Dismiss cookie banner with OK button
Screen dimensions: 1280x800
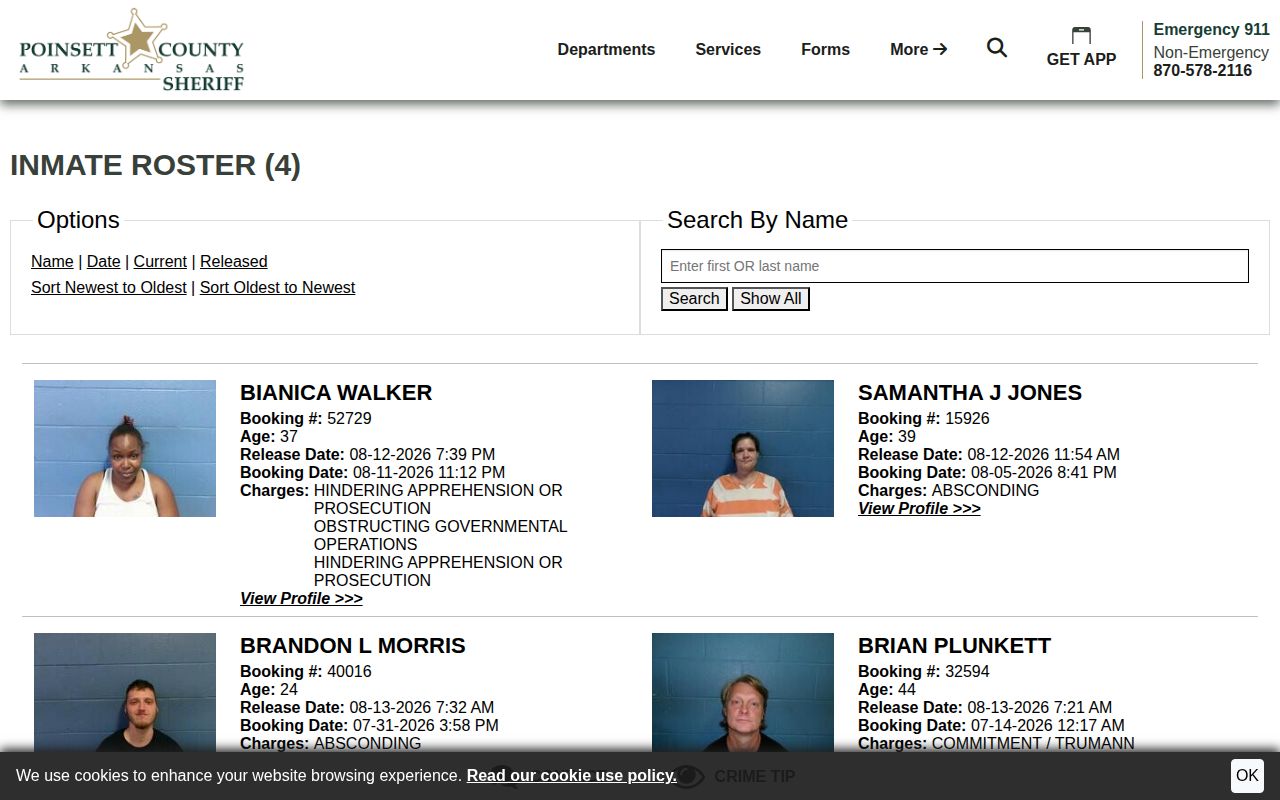coord(1247,775)
